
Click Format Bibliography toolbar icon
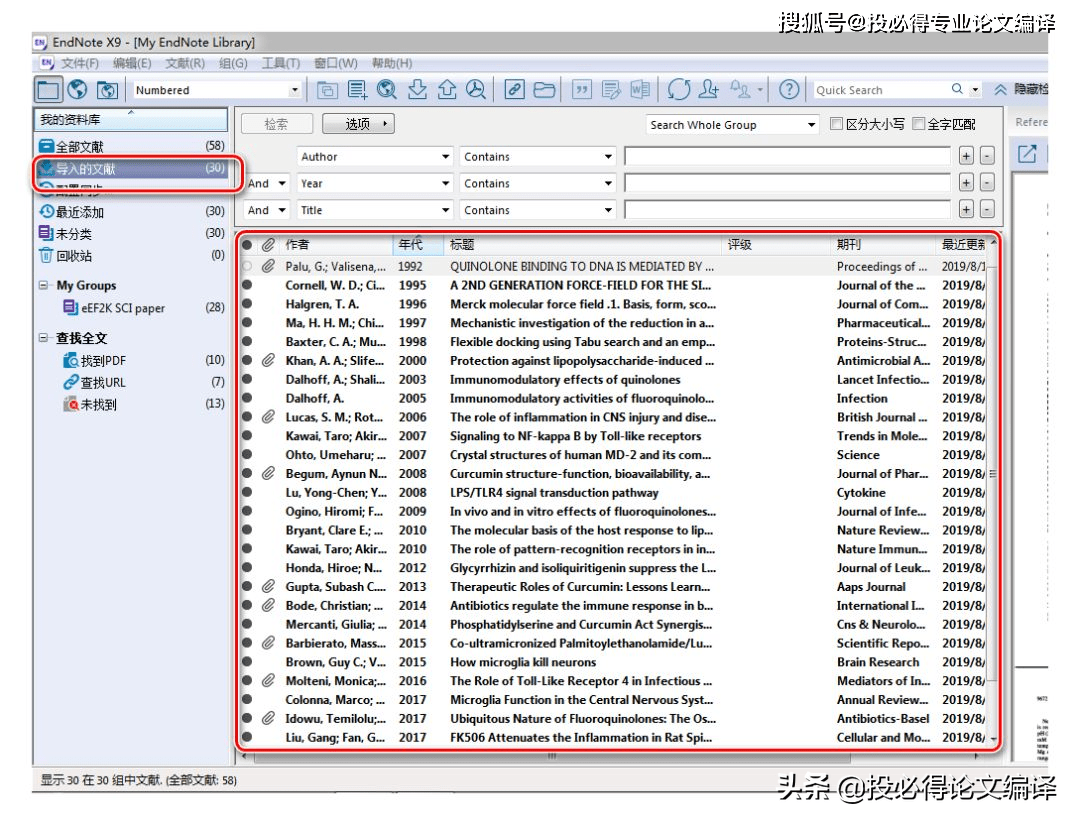pos(611,90)
